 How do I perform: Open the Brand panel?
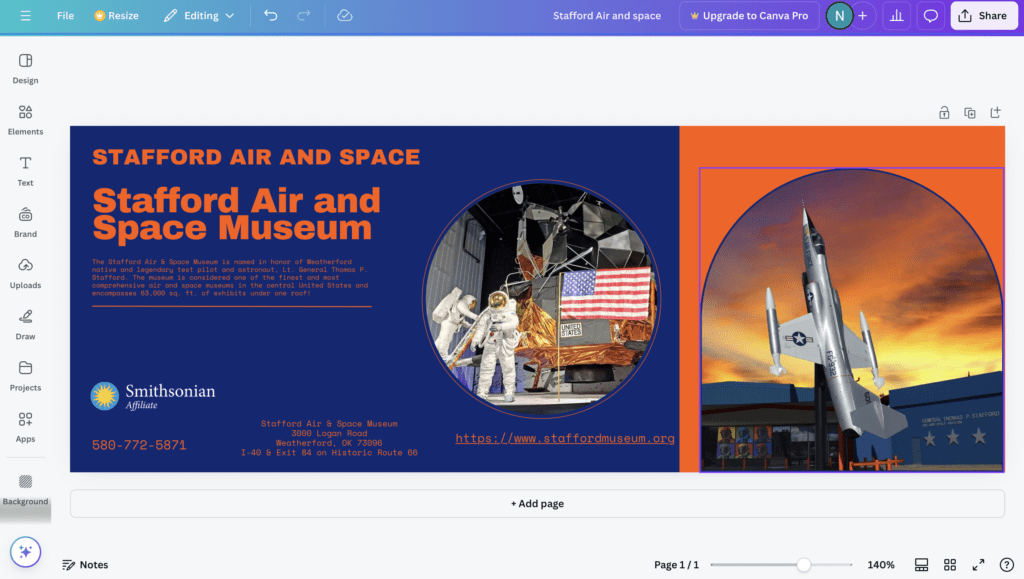click(25, 223)
